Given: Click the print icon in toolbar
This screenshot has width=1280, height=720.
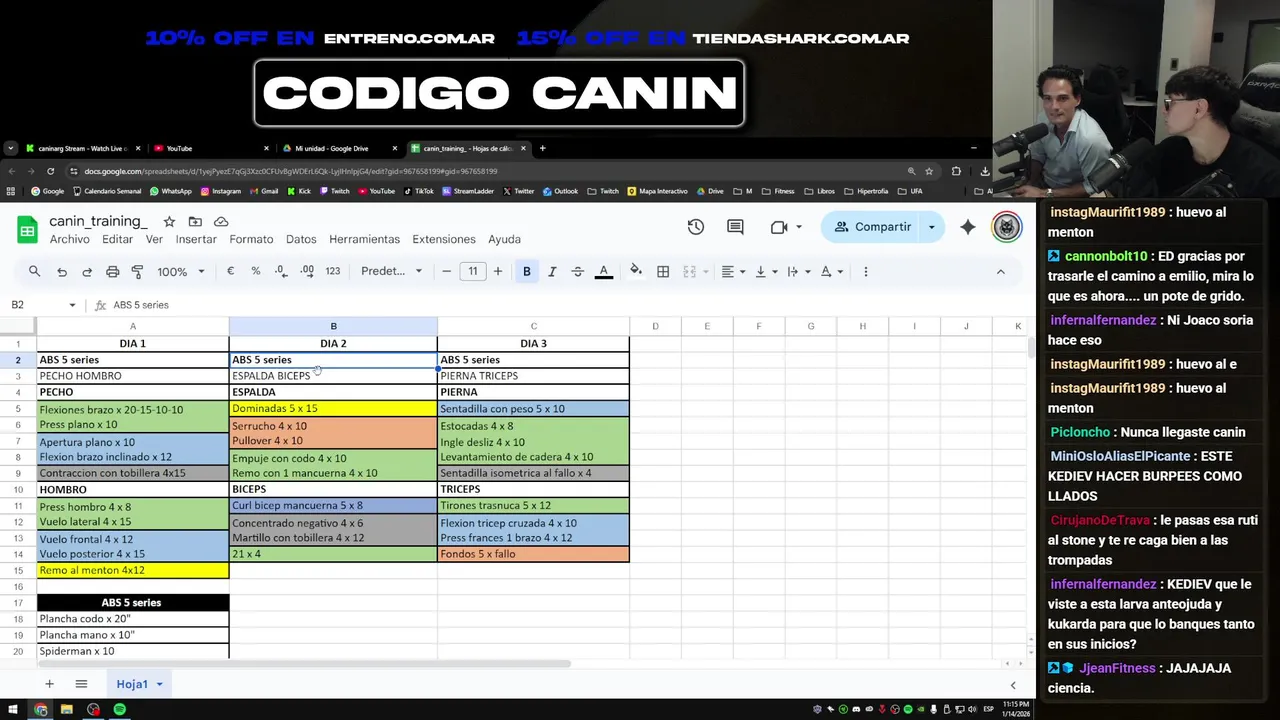Looking at the screenshot, I should tap(112, 271).
